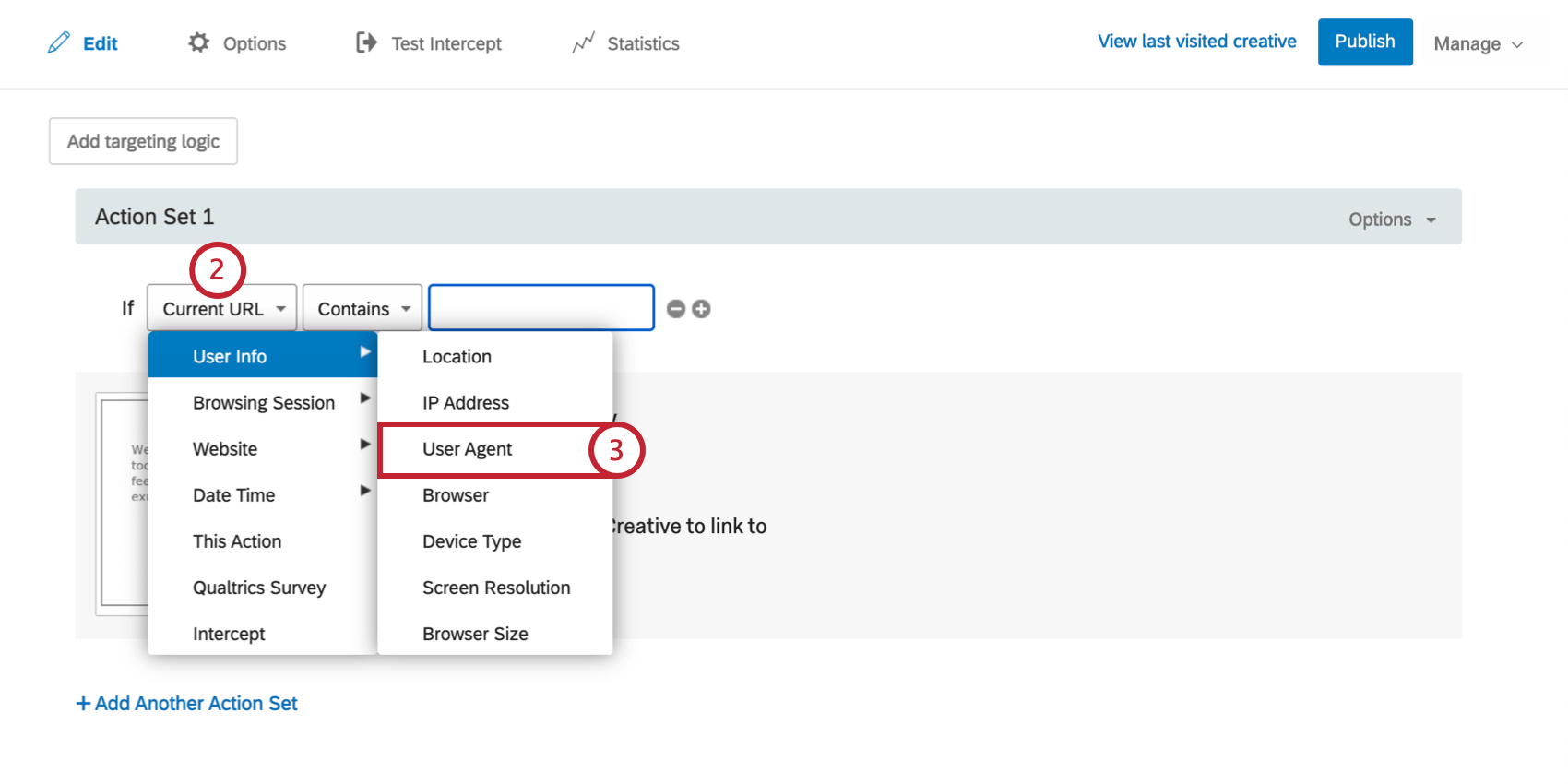Add condition with the plus icon

pos(701,309)
